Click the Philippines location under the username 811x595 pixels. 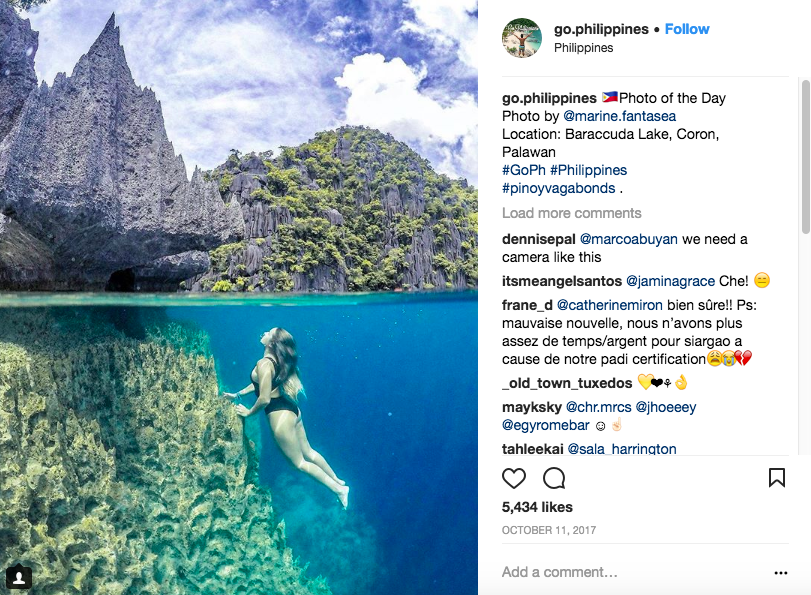click(584, 48)
